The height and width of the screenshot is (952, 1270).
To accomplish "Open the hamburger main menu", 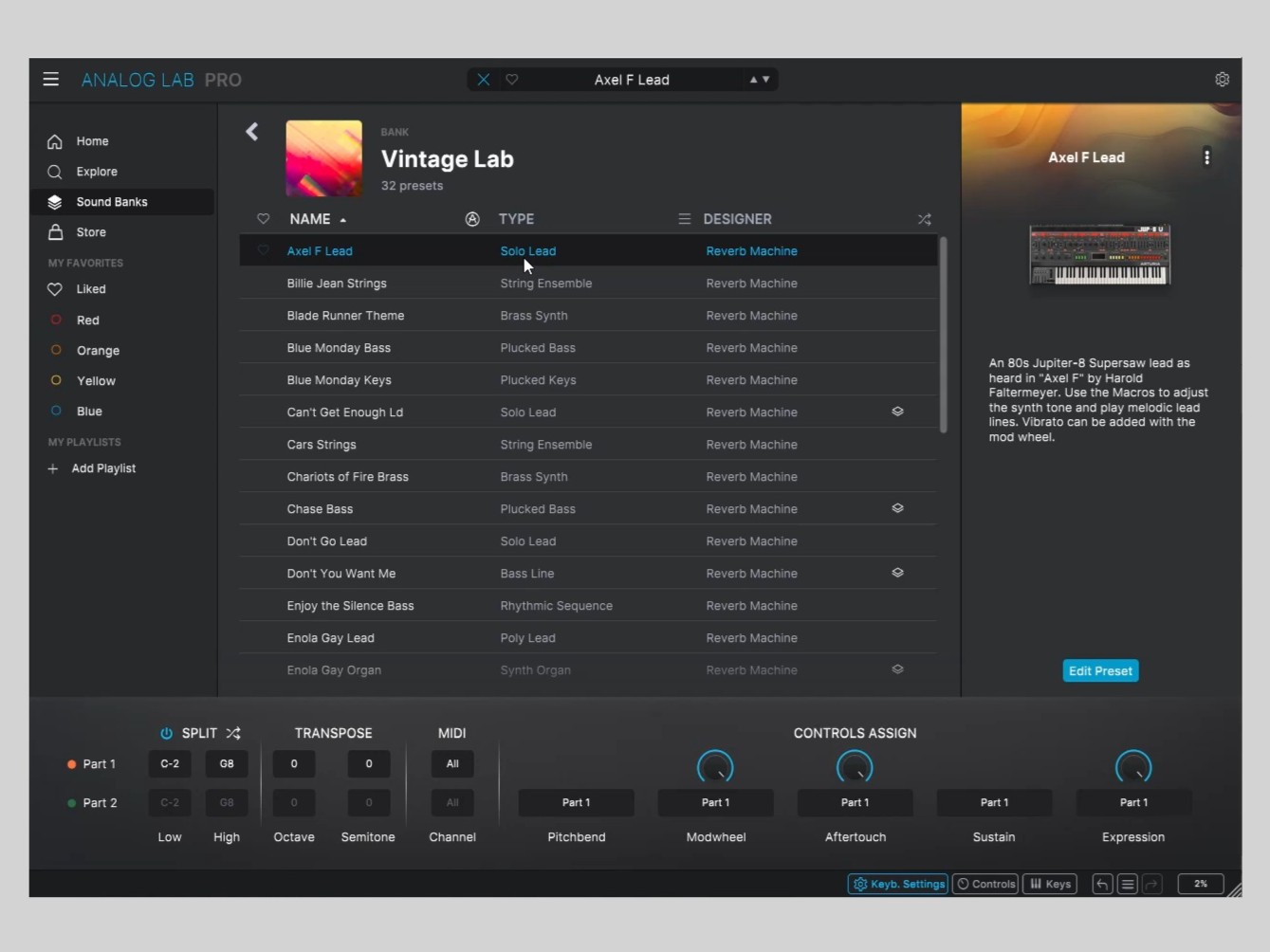I will point(51,80).
